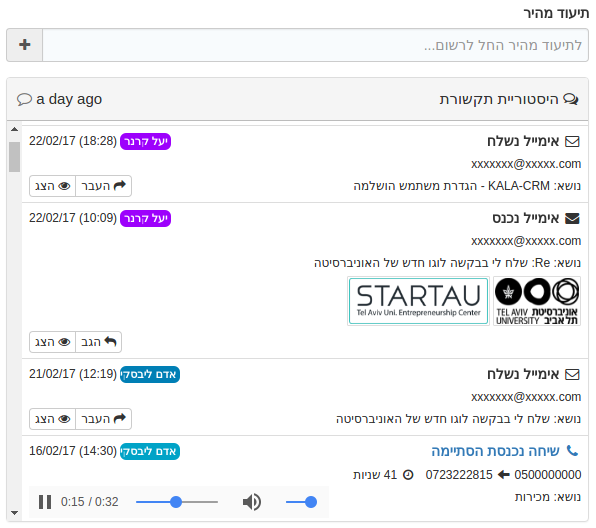Open the שיחה נכנסת הסתיימה call link

pos(495,451)
